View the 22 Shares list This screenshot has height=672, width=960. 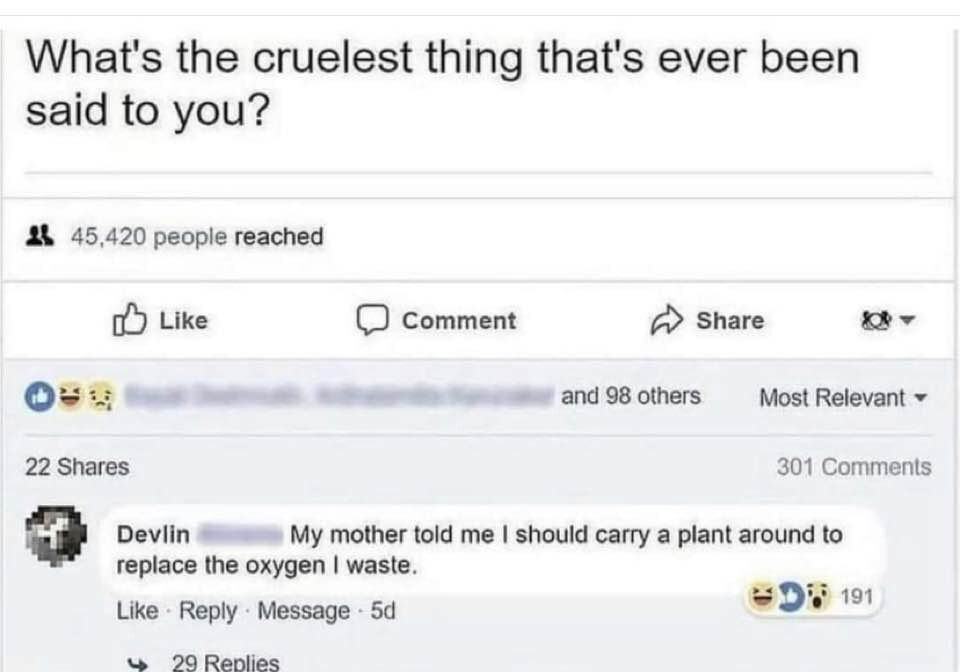pos(77,467)
